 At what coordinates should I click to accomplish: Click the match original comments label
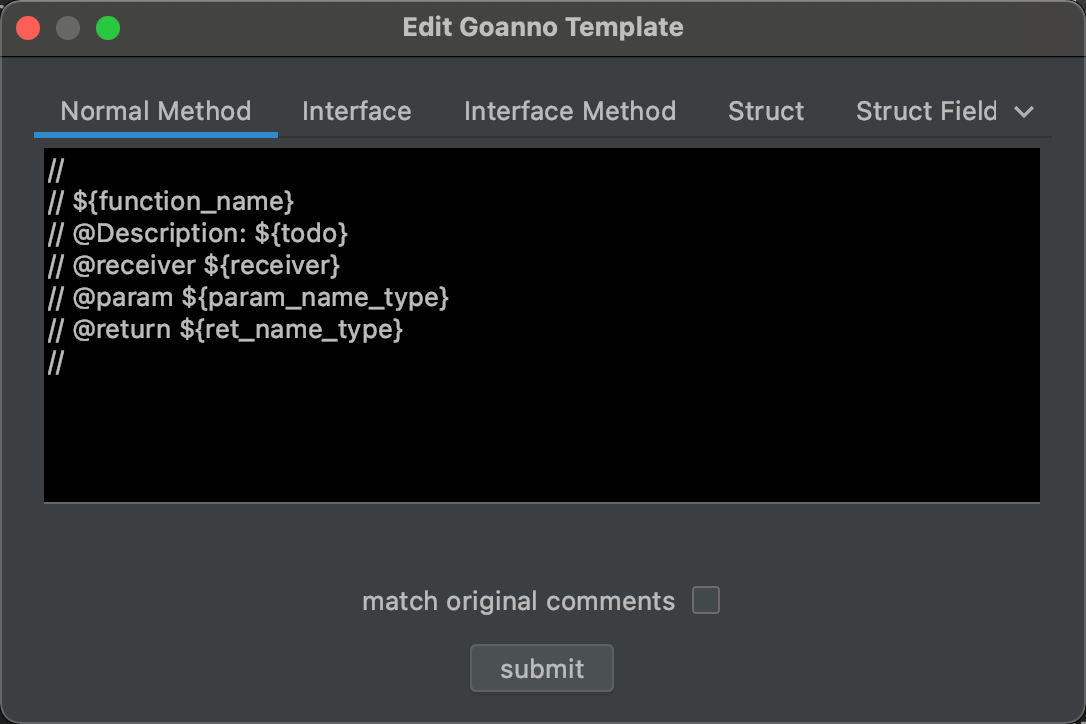click(x=518, y=601)
